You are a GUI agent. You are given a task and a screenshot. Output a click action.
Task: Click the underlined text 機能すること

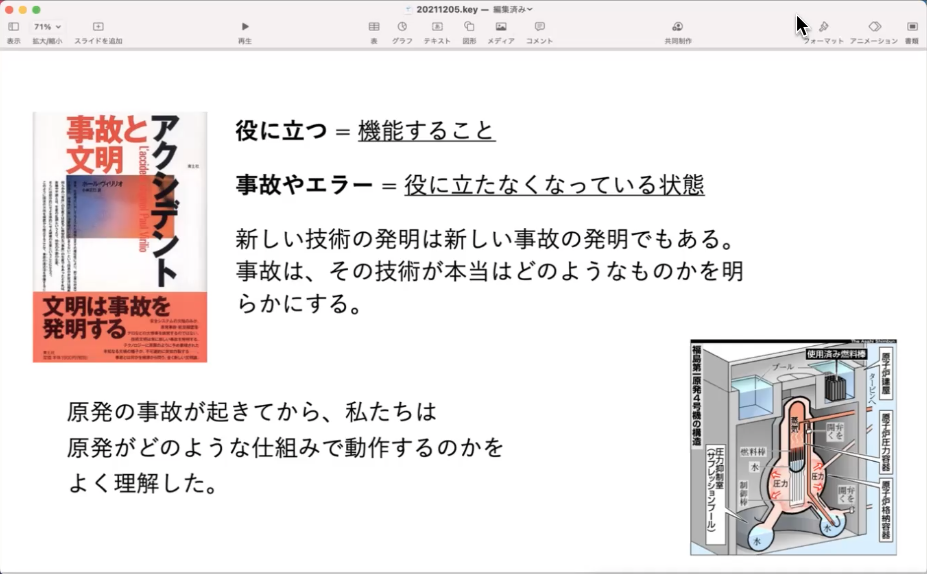click(x=426, y=130)
